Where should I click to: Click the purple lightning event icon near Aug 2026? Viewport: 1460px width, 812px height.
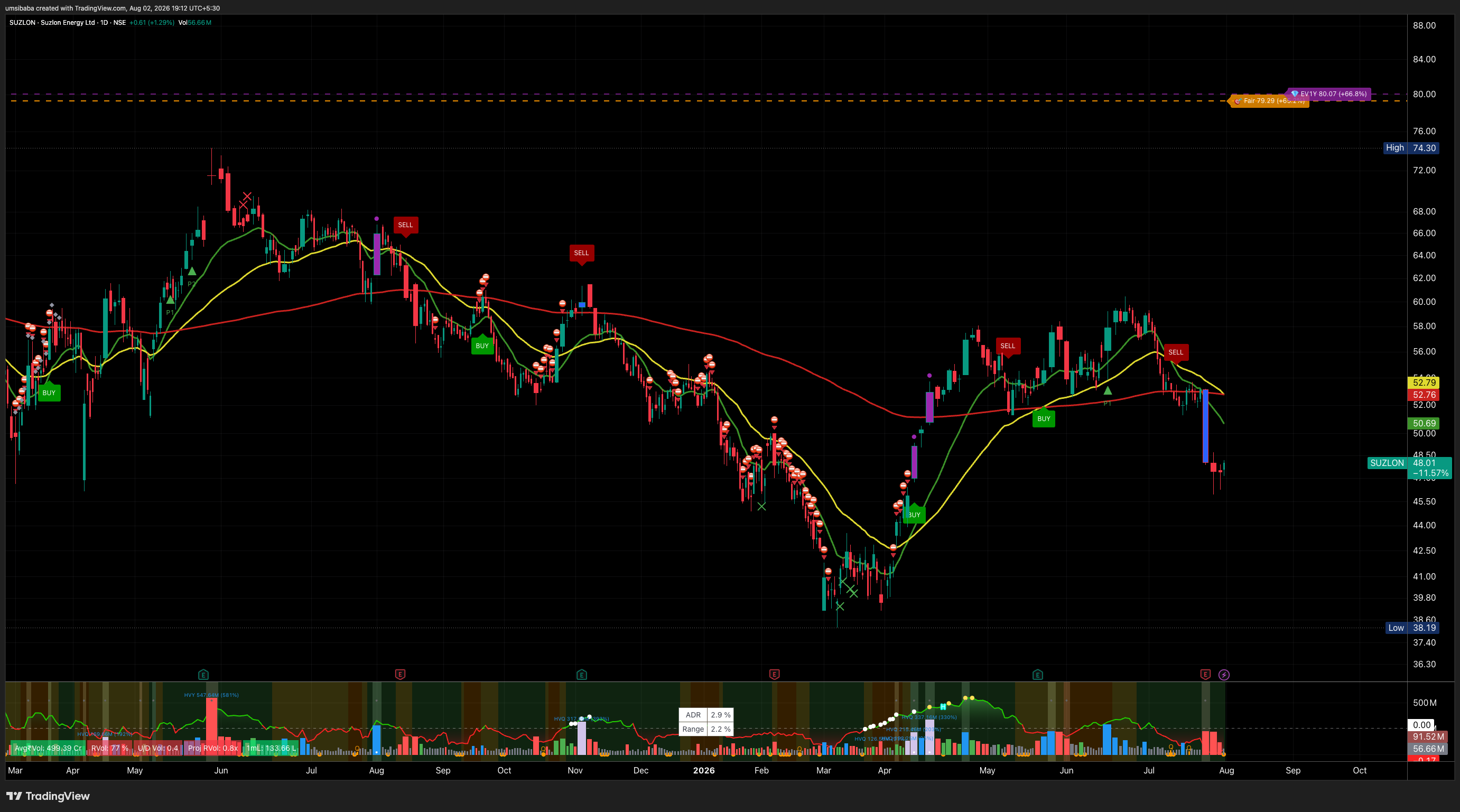coord(1224,674)
